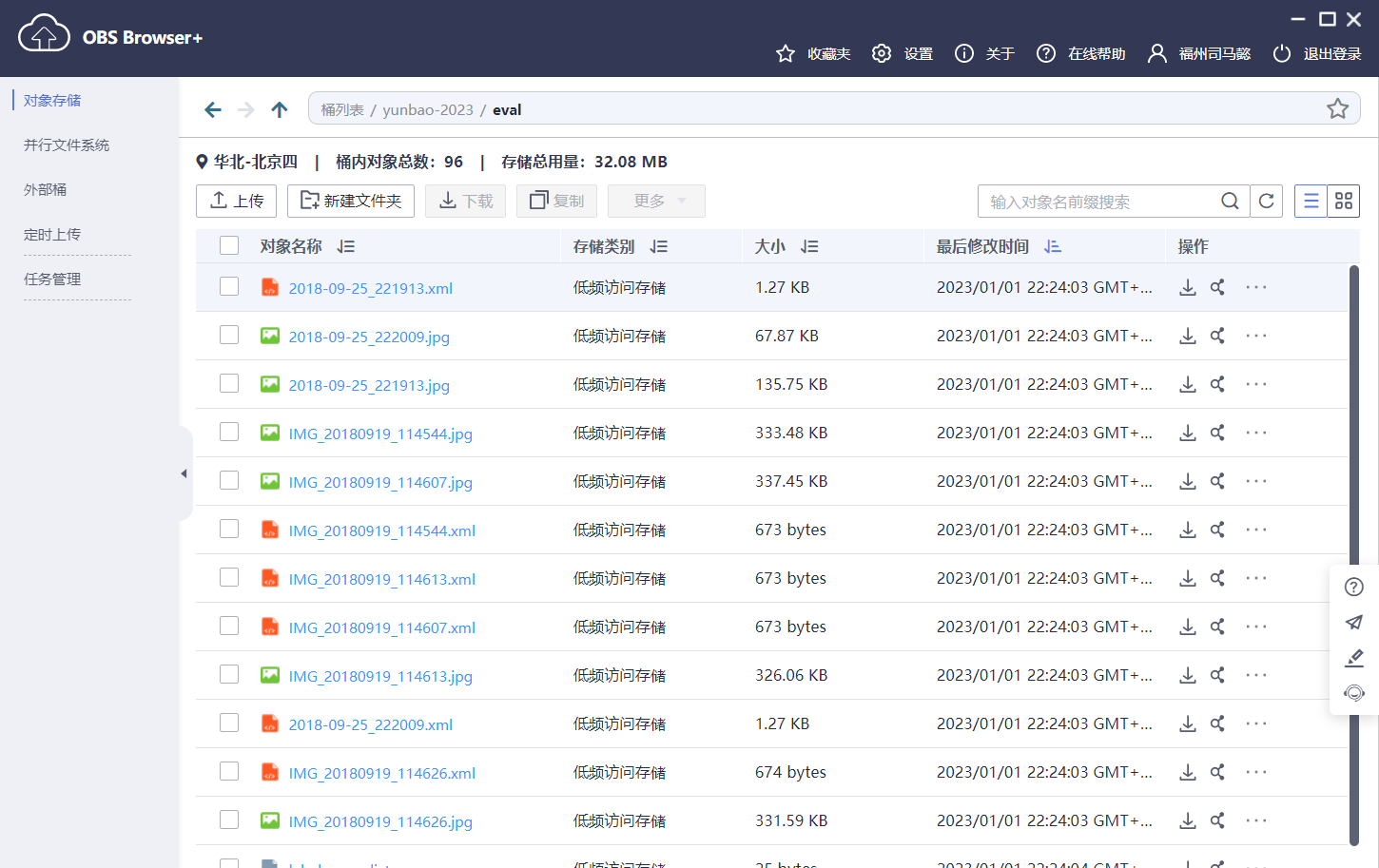The image size is (1379, 868).
Task: Share IMG_20180919_114544.jpg using its share icon
Action: coord(1217,433)
